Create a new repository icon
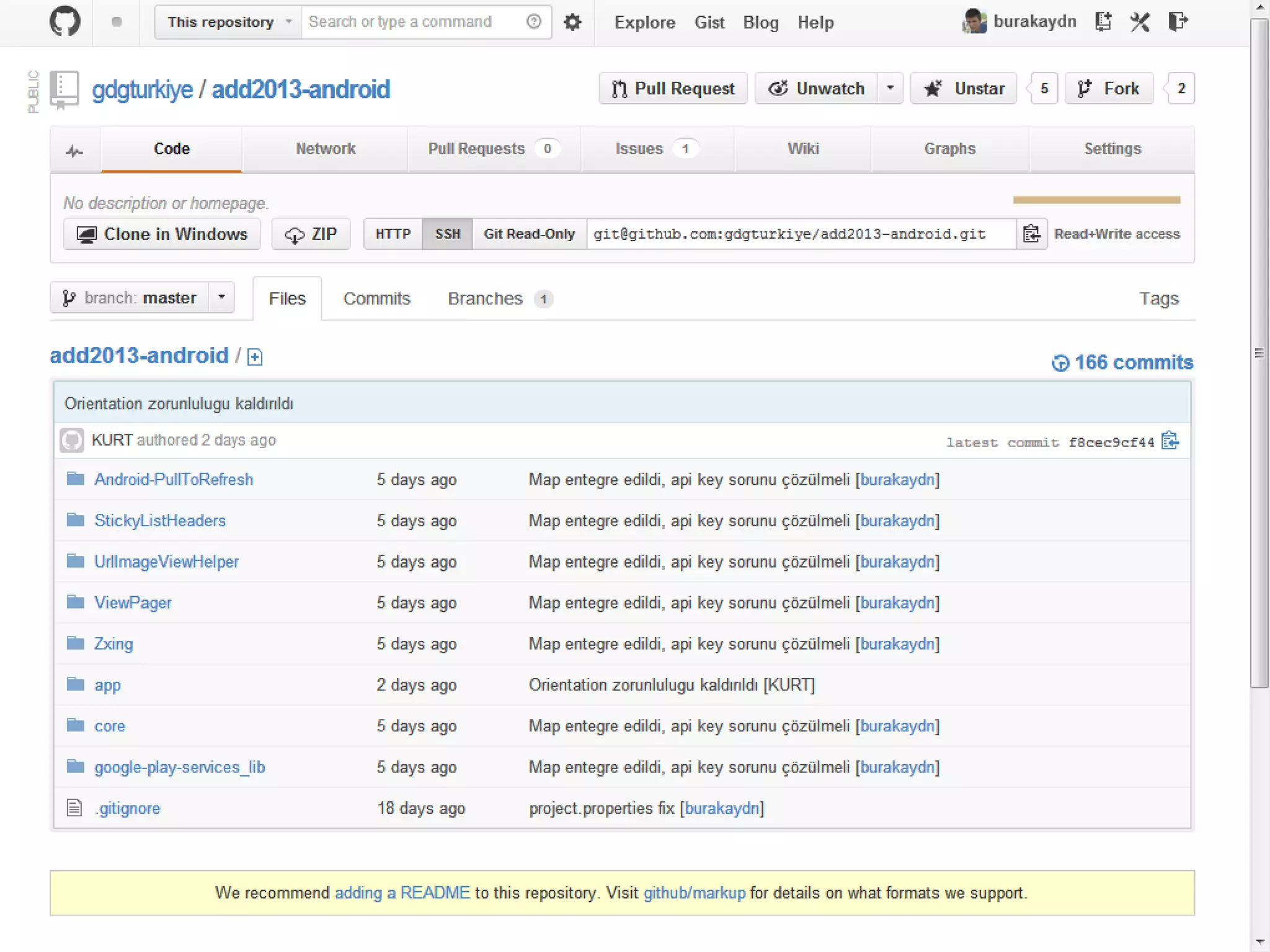Screen dimensions: 1270x952 coord(1103,22)
